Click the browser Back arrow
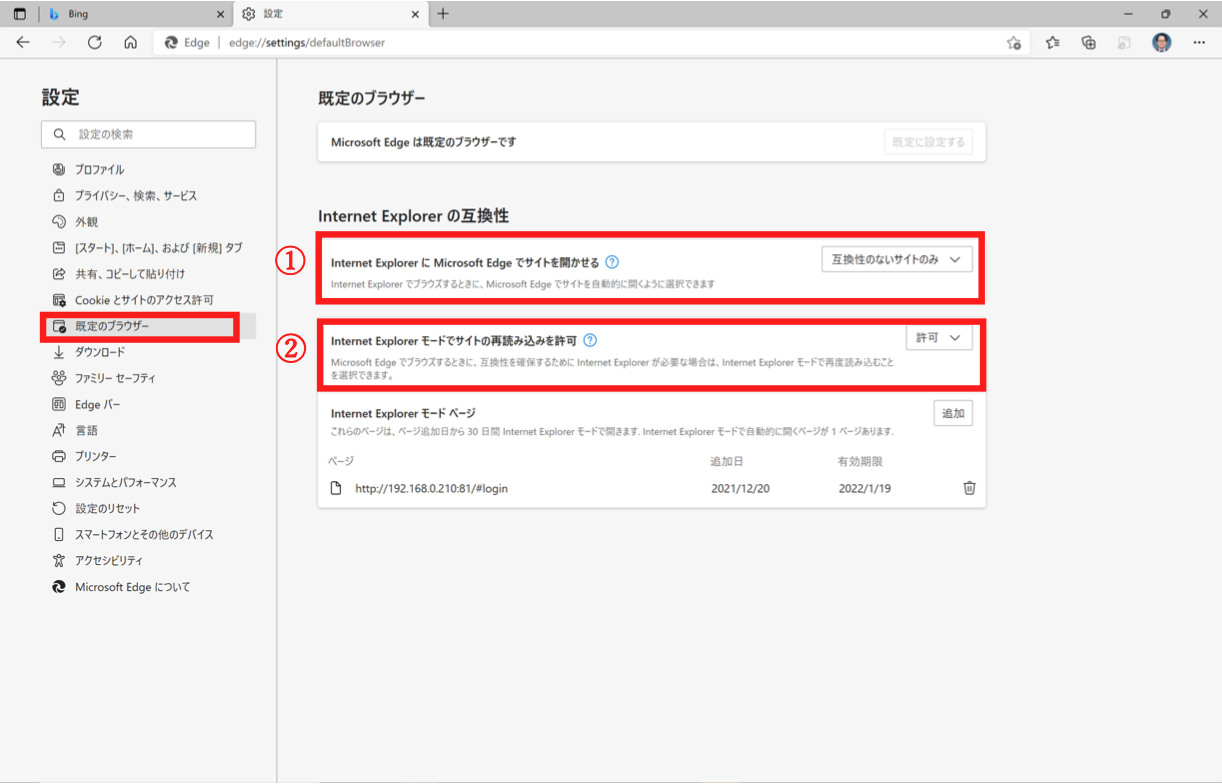Screen dimensions: 1222x784 click(23, 43)
